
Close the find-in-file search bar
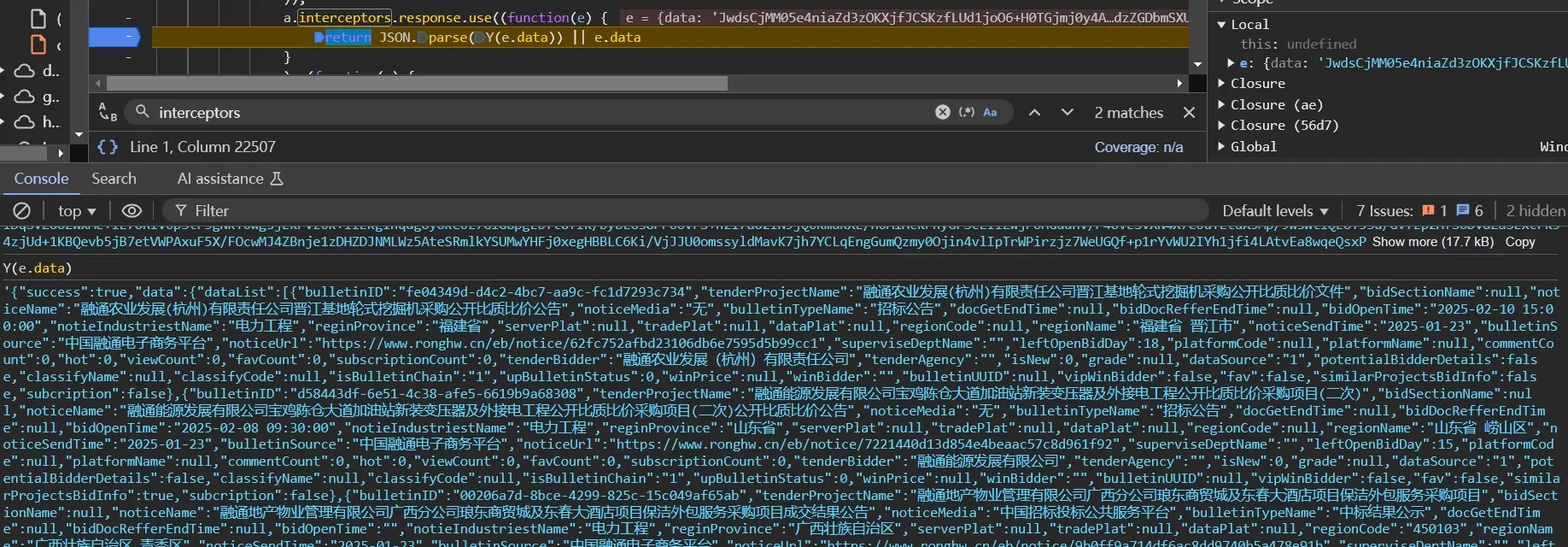(1189, 112)
